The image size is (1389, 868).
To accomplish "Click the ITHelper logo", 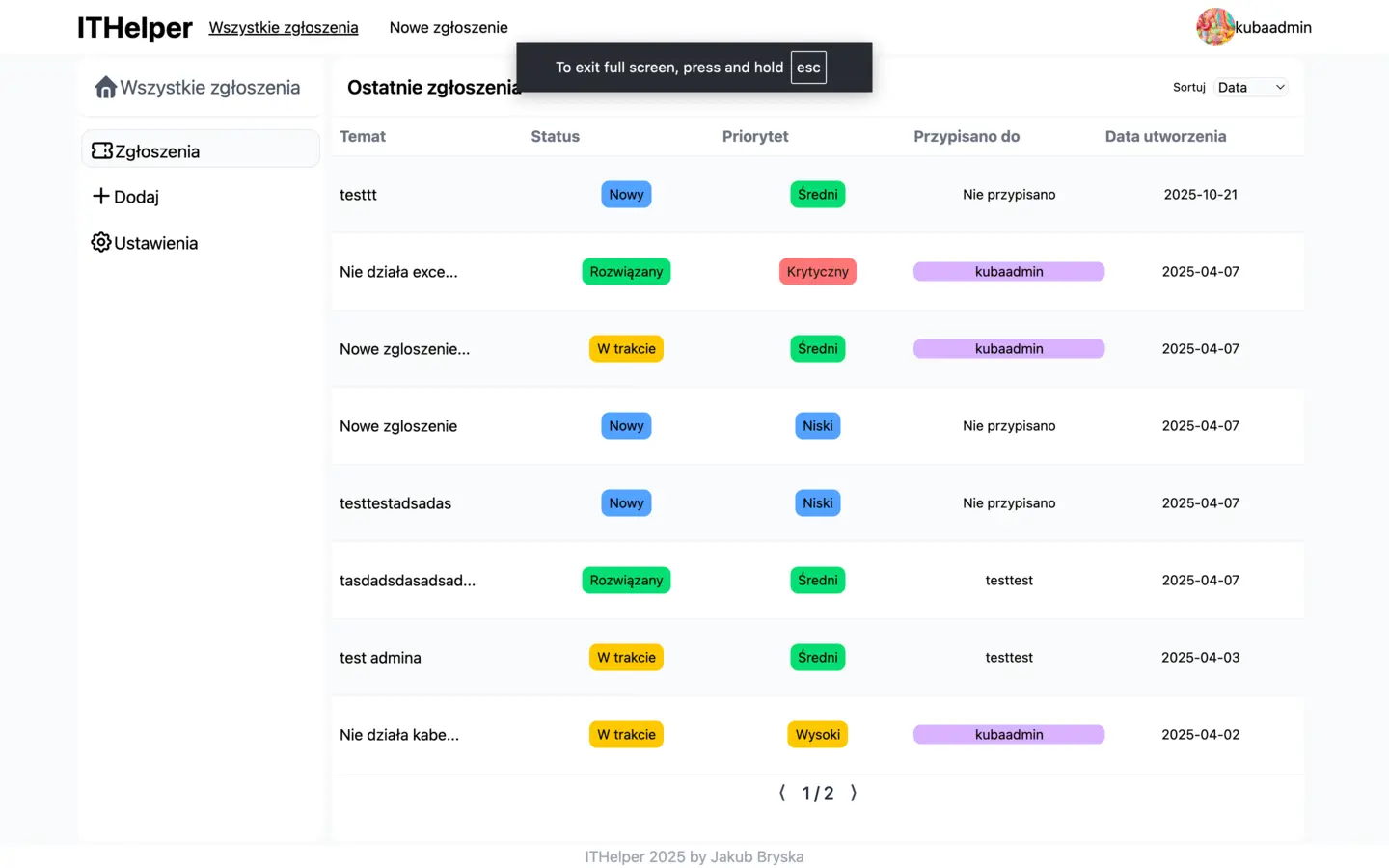I will pos(135,28).
